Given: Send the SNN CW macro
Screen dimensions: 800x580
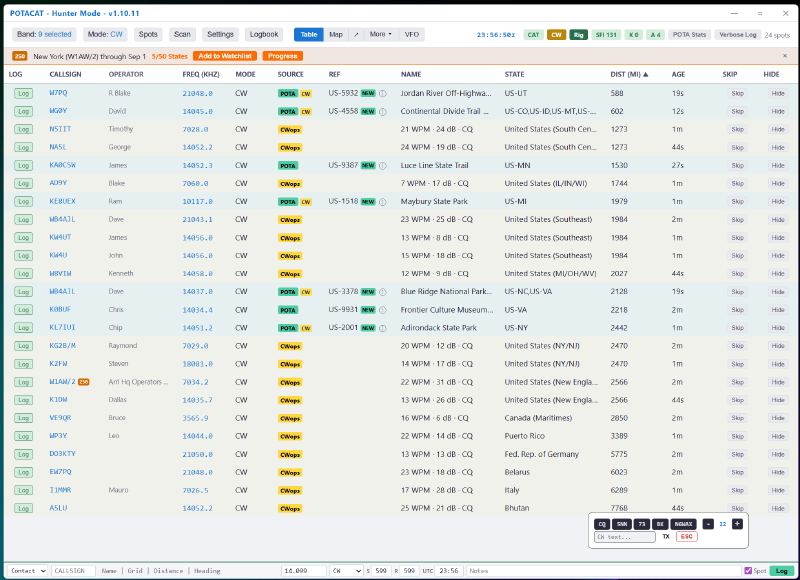Looking at the screenshot, I should coord(622,524).
